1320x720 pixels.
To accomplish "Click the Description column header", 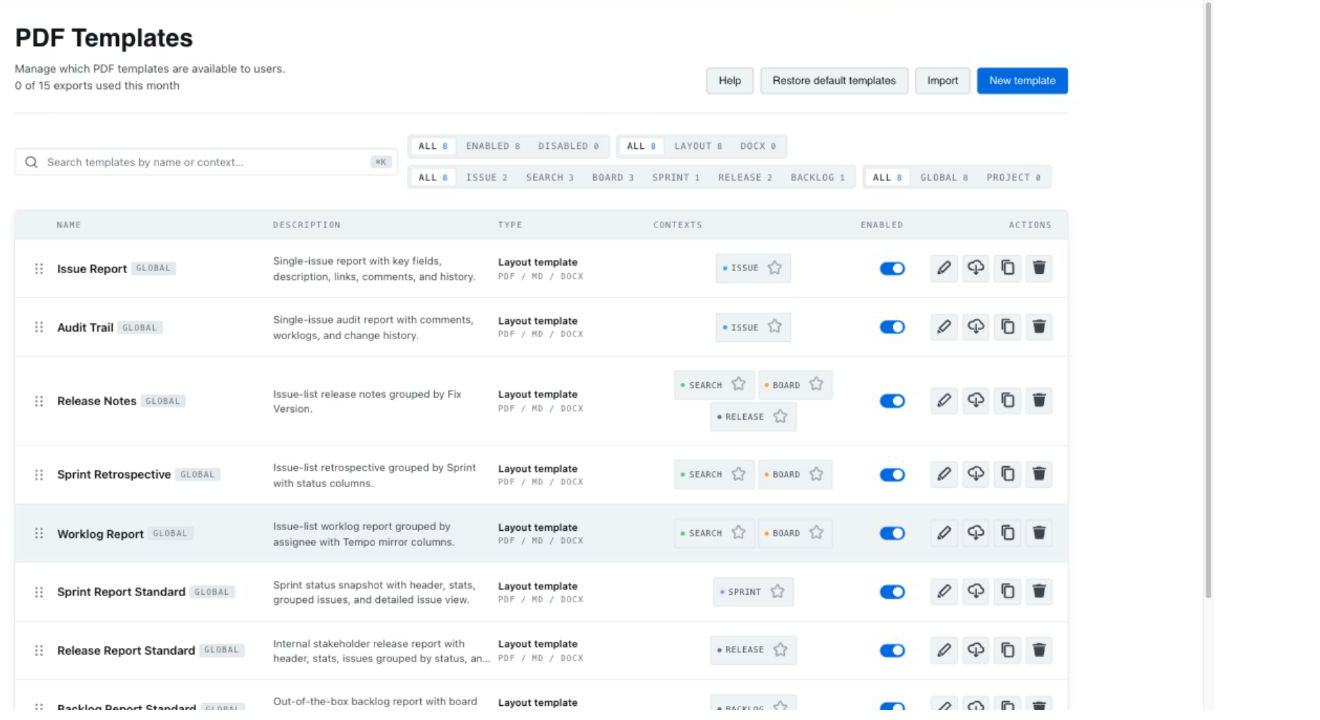I will click(307, 225).
